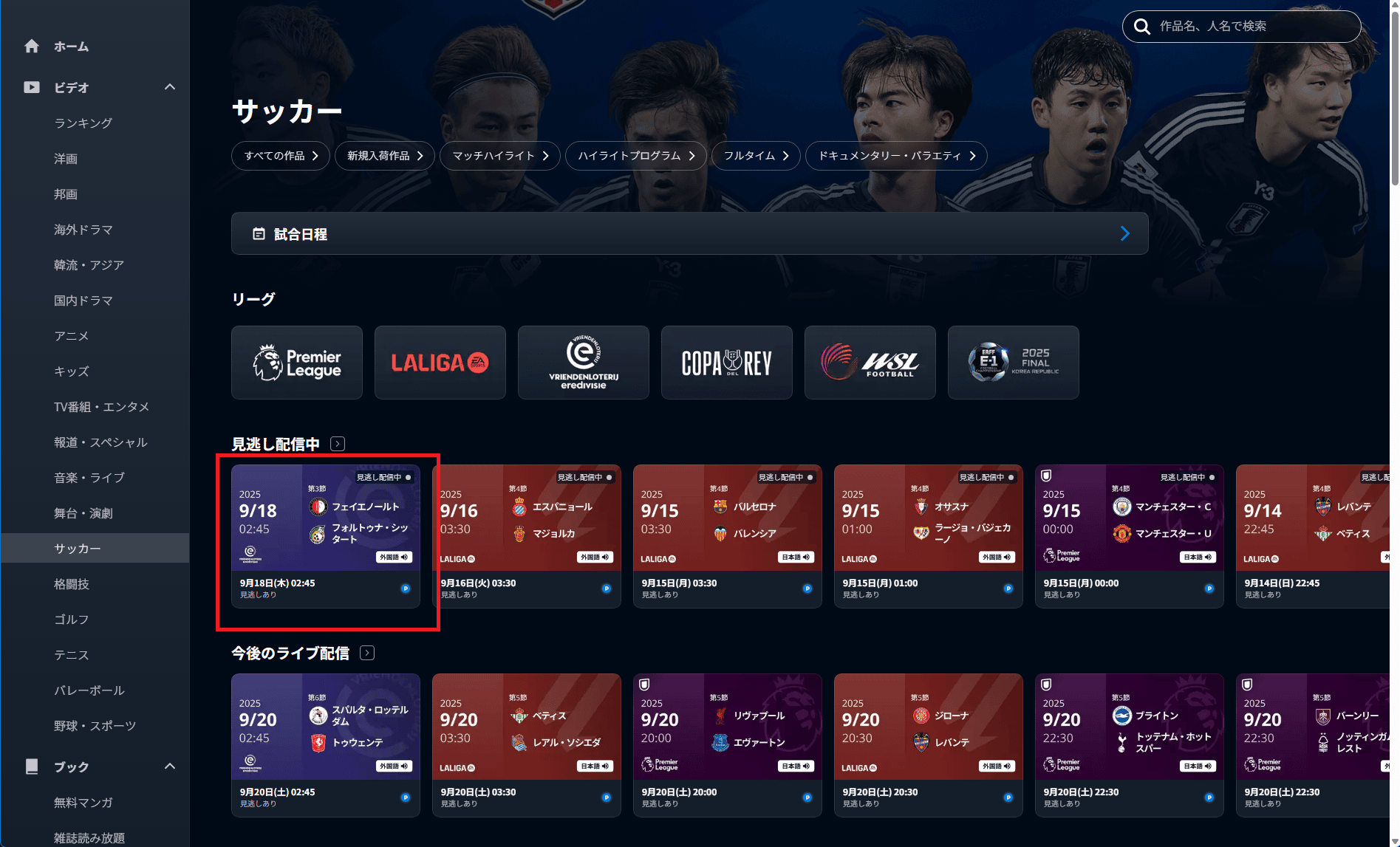
Task: Collapse the ブック section chevron
Action: pos(170,767)
